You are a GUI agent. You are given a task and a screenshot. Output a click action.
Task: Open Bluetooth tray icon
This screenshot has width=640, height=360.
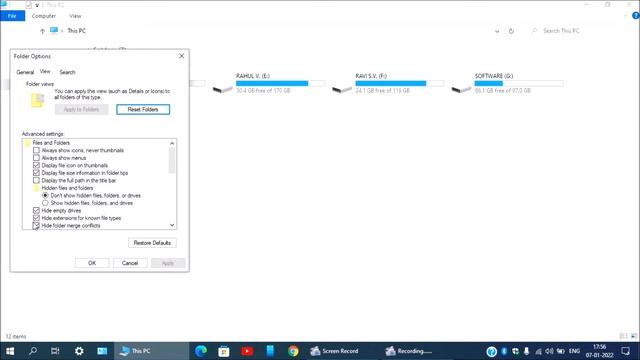coord(504,351)
